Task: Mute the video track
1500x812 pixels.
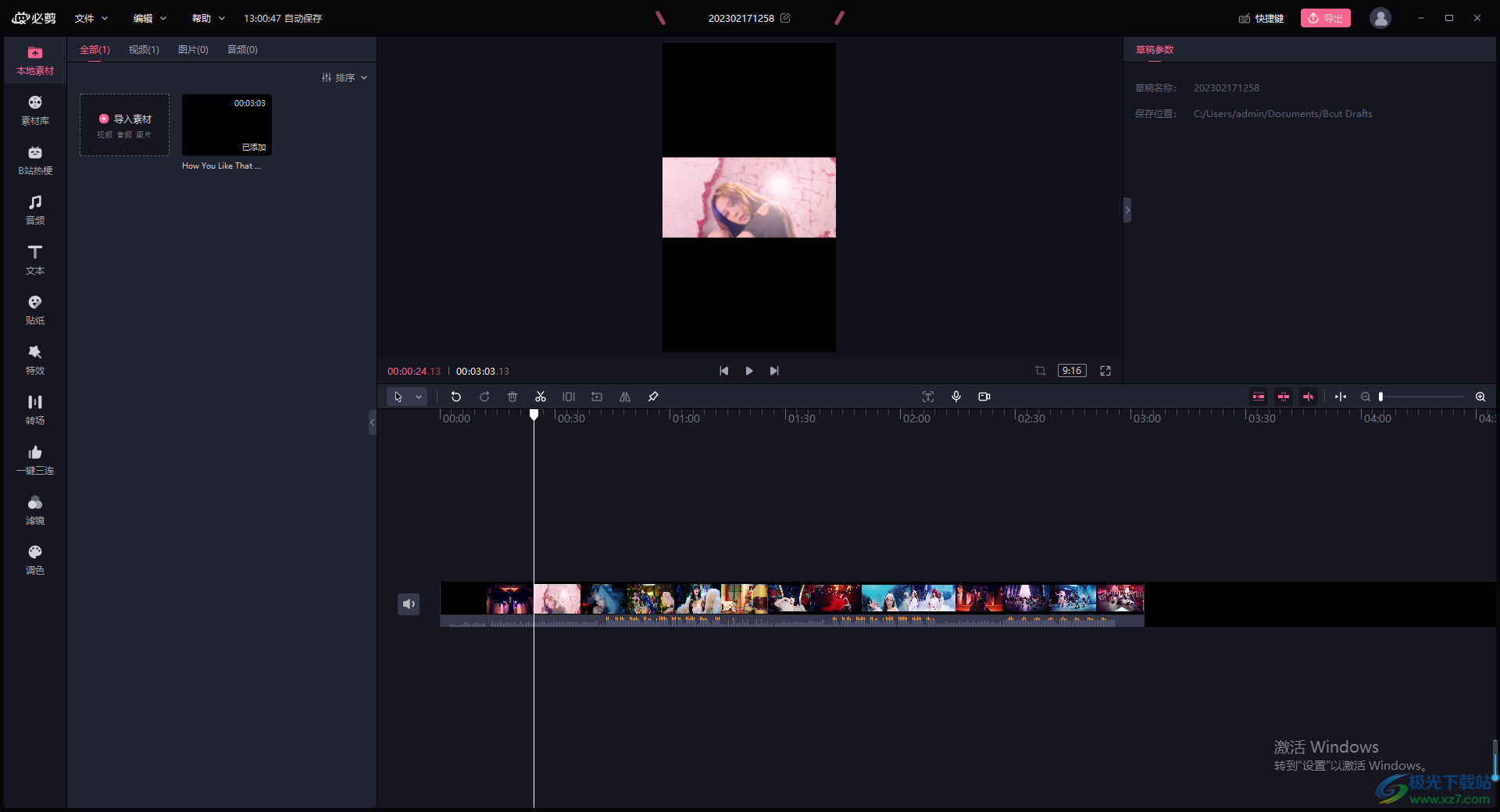Action: [409, 604]
